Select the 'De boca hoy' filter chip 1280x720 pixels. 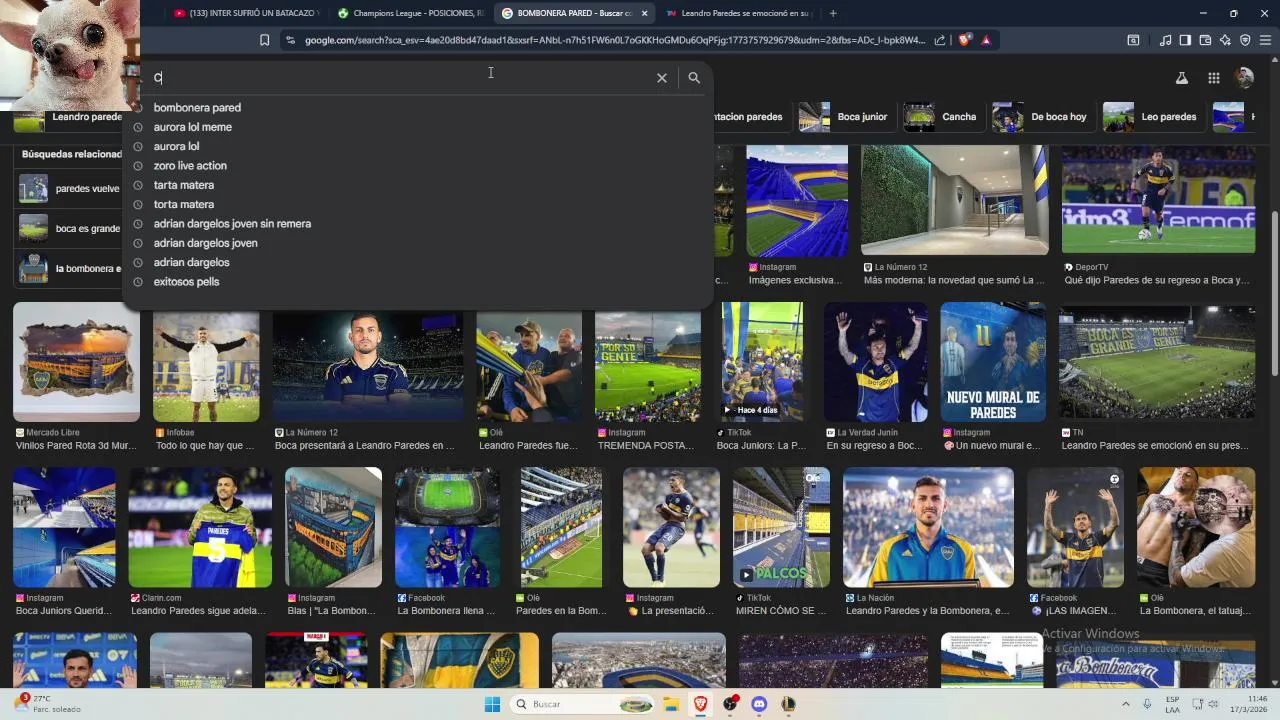(1040, 117)
